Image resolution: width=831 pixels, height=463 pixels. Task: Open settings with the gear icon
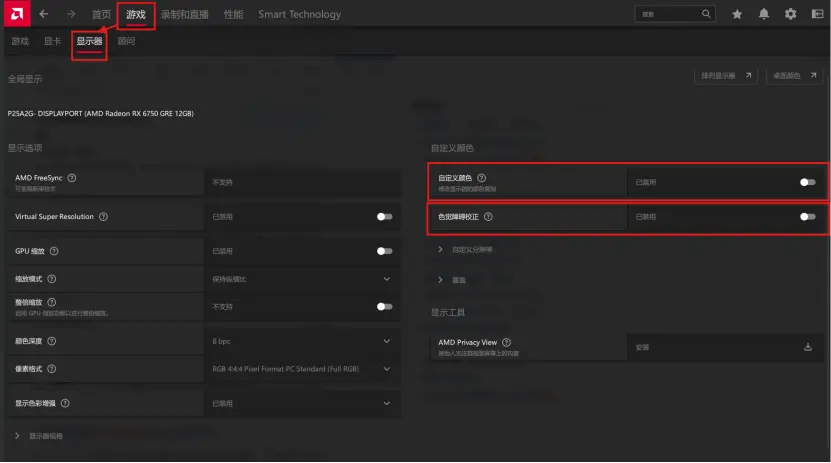click(791, 14)
